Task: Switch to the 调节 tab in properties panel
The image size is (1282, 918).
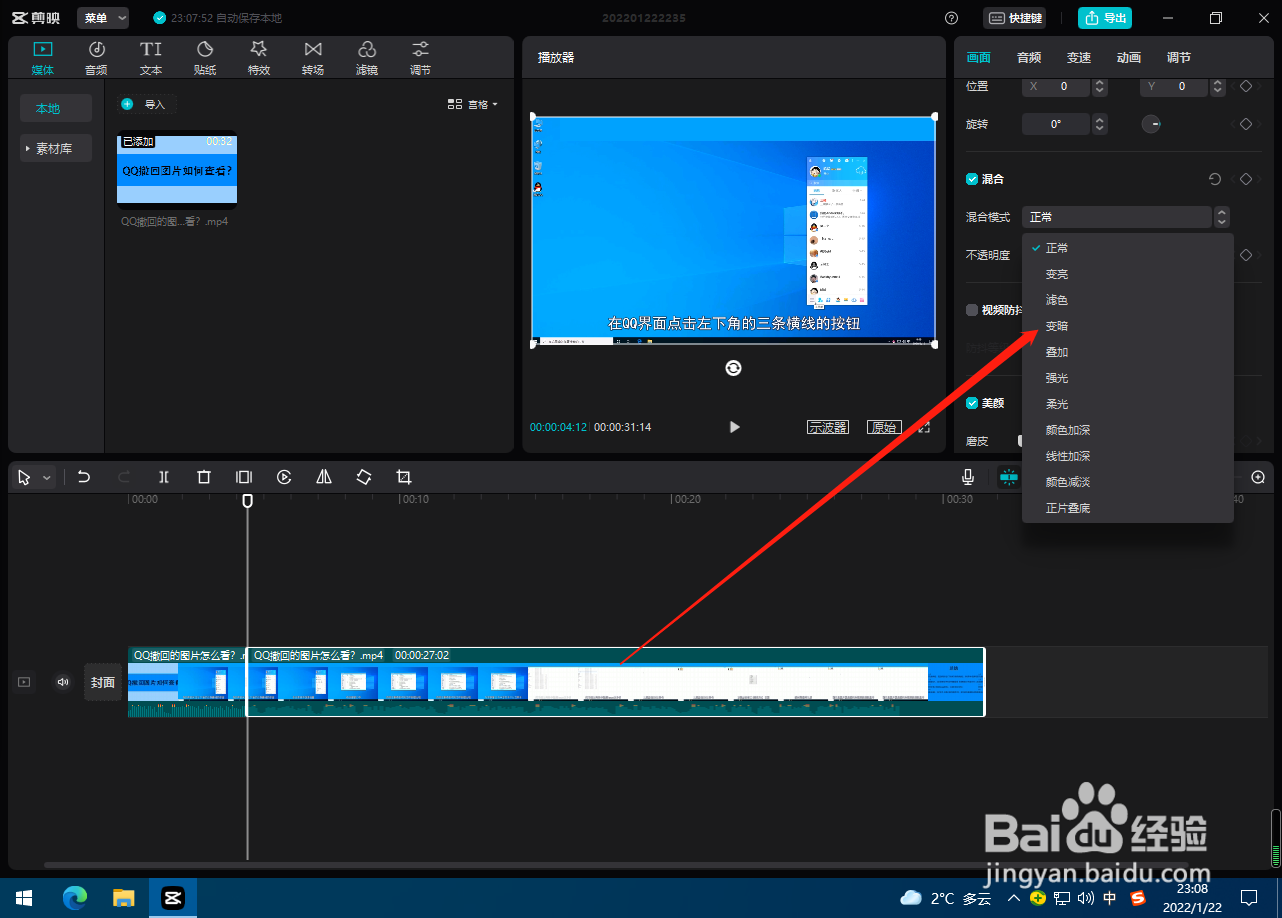Action: (x=1179, y=58)
